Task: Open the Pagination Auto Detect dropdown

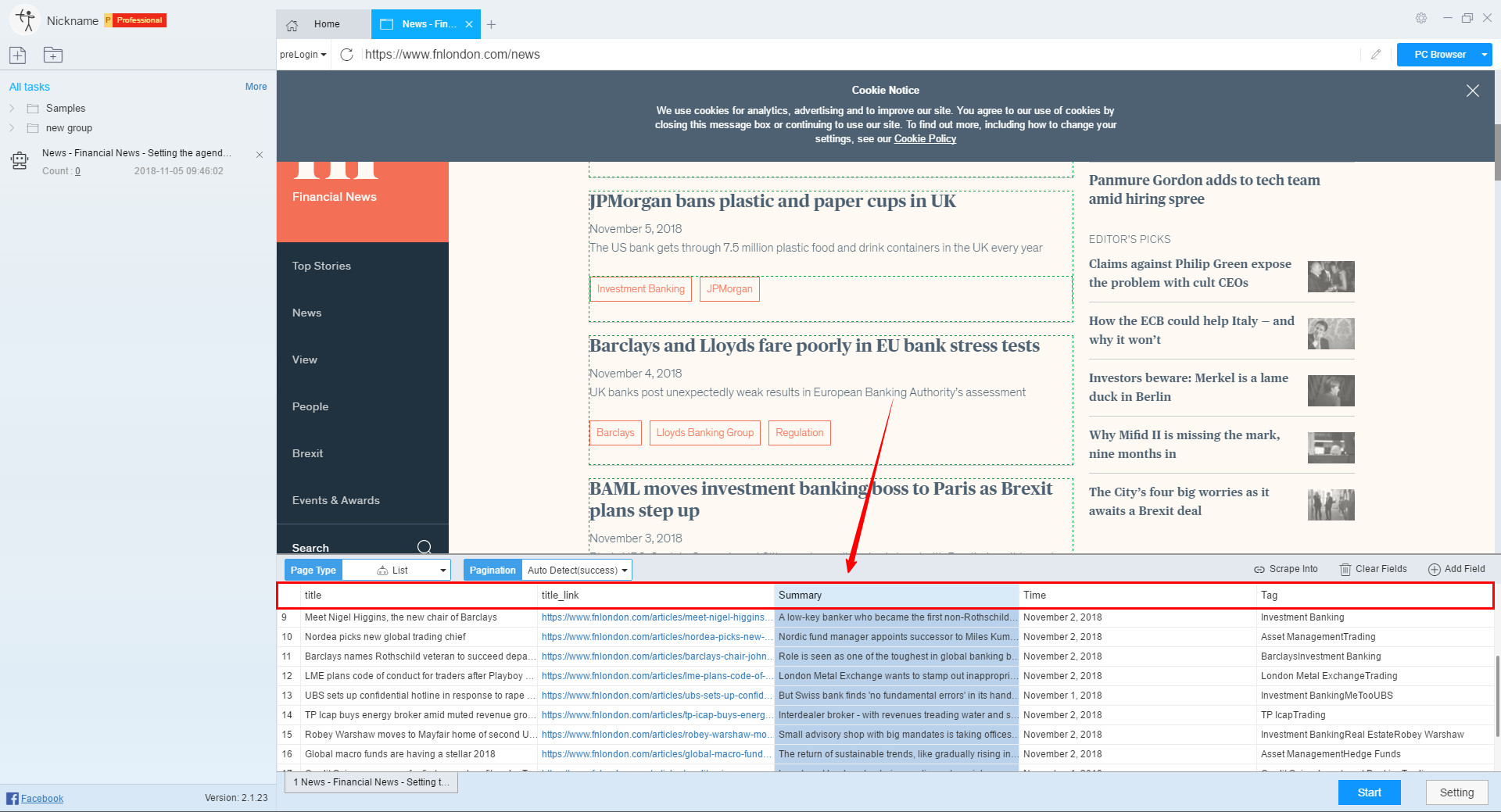Action: click(x=577, y=571)
